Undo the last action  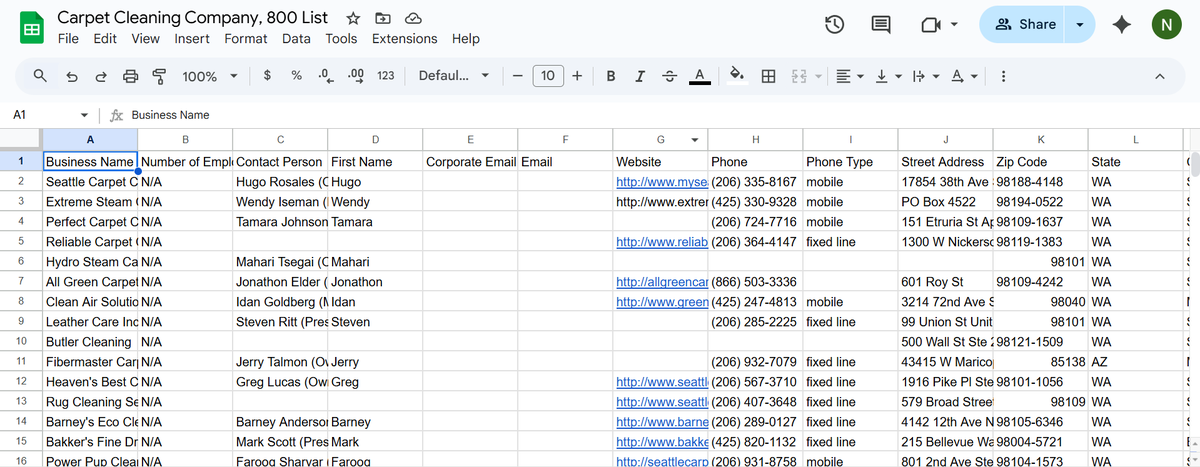(x=71, y=76)
